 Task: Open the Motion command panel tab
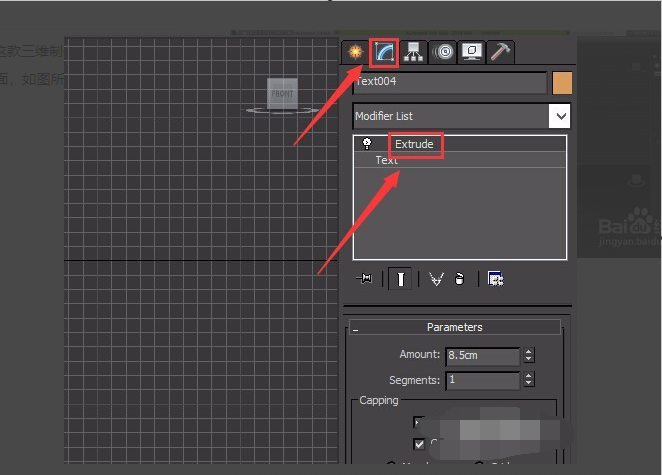tap(443, 52)
